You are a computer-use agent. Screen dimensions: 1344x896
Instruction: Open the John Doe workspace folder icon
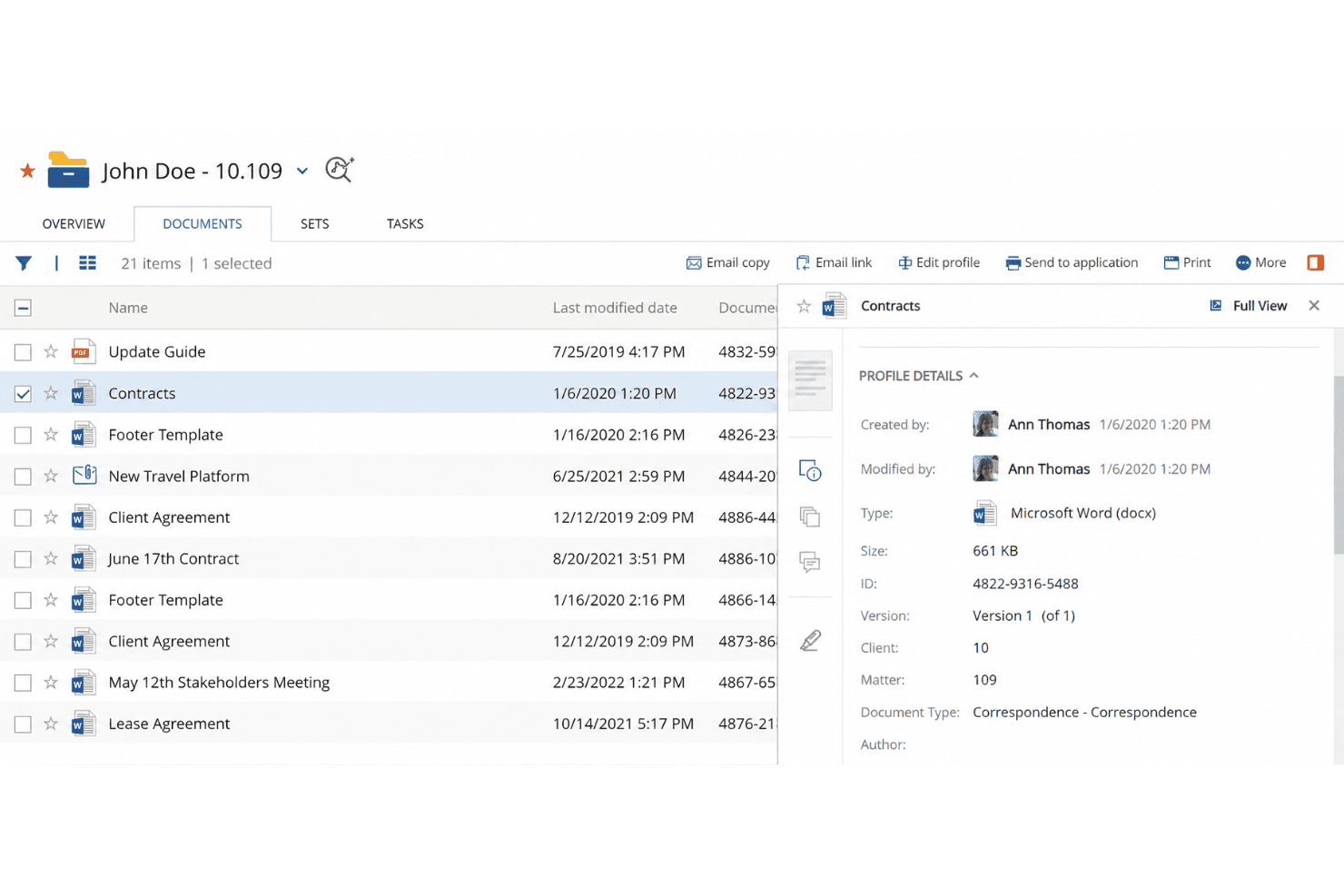[x=68, y=170]
